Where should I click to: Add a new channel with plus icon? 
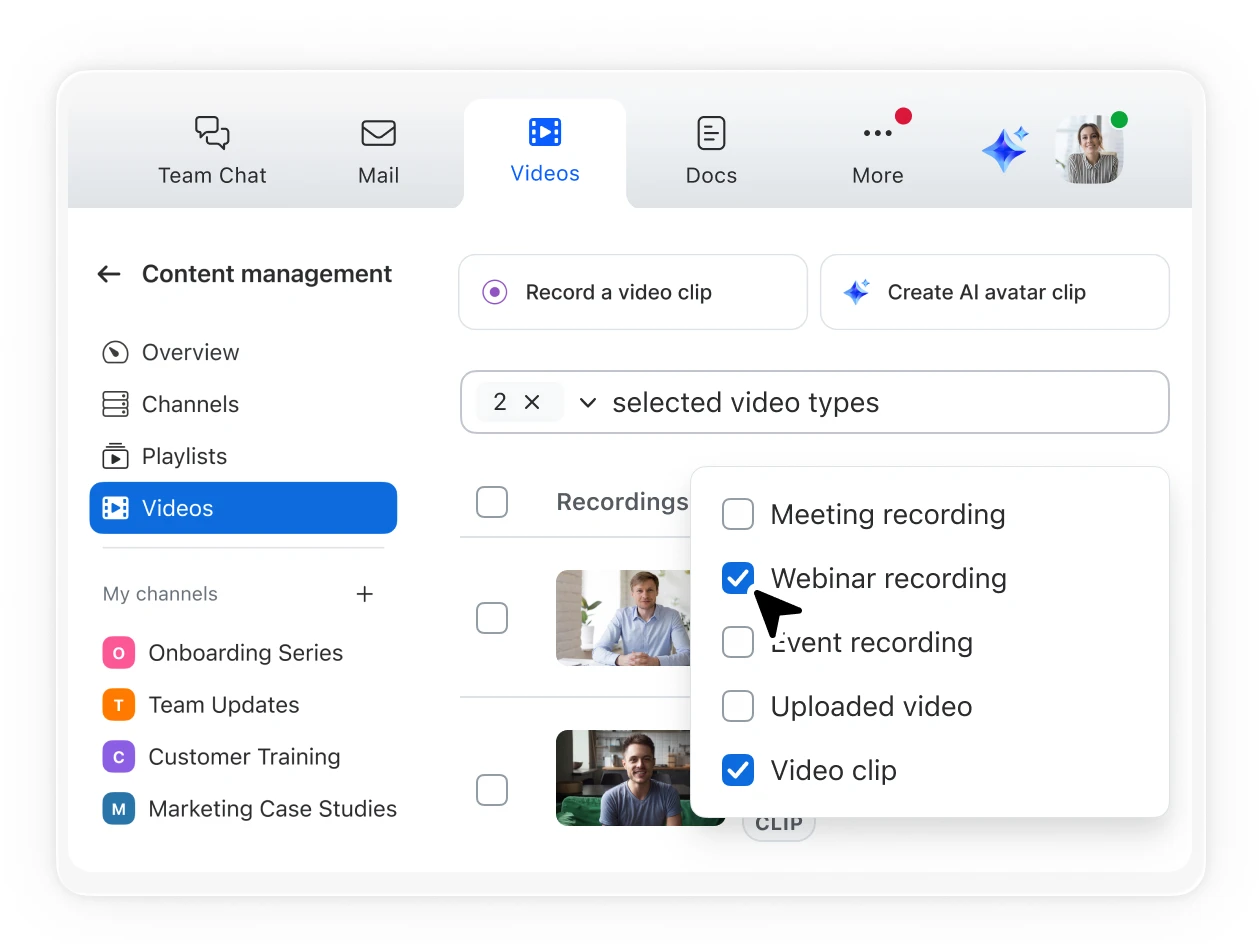(x=365, y=594)
